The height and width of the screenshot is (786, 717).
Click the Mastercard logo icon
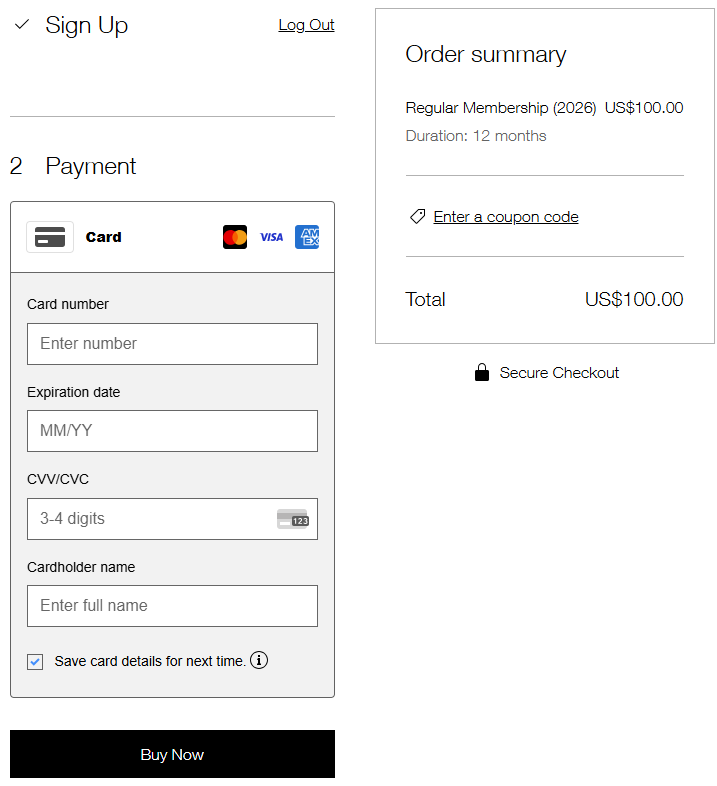pos(235,237)
